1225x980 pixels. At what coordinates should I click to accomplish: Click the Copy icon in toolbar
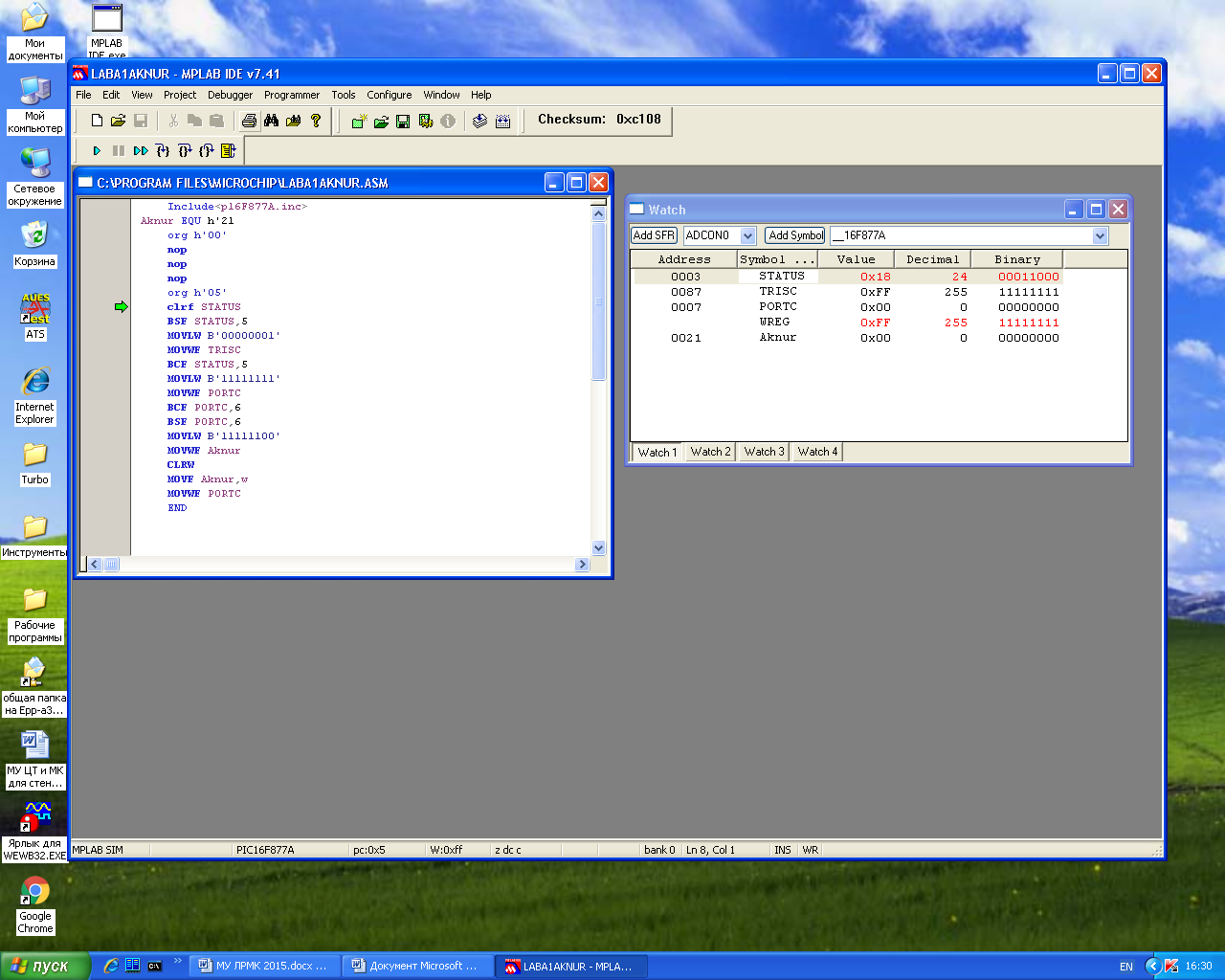[x=195, y=121]
